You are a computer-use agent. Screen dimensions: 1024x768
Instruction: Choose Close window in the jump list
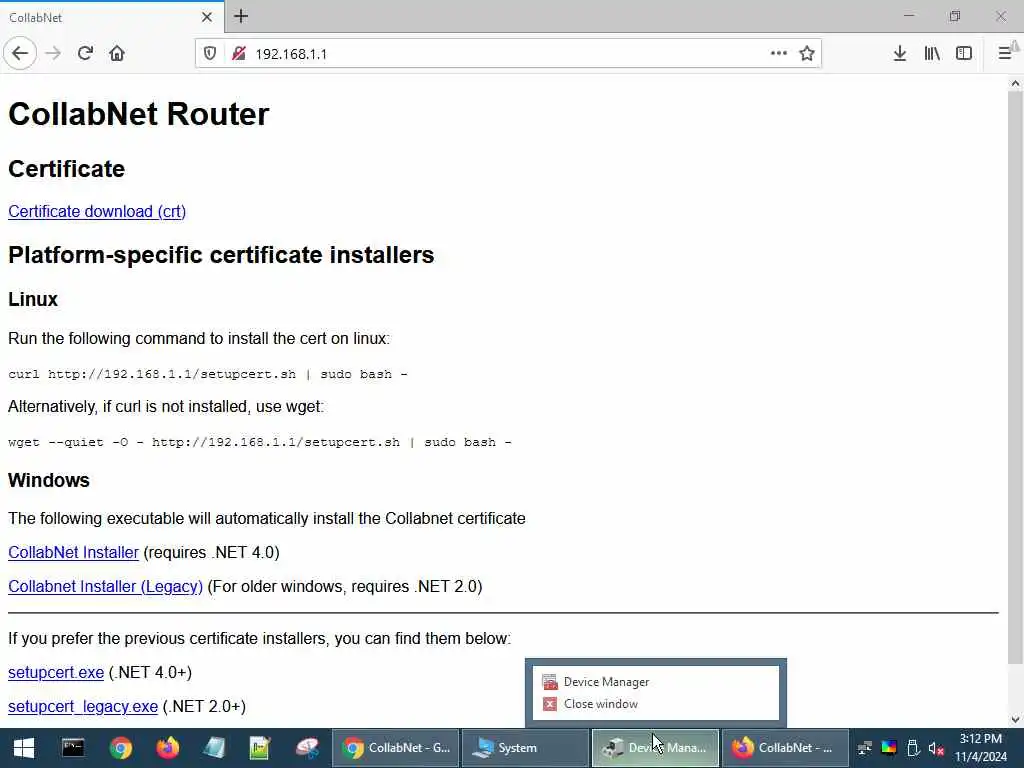click(656, 704)
